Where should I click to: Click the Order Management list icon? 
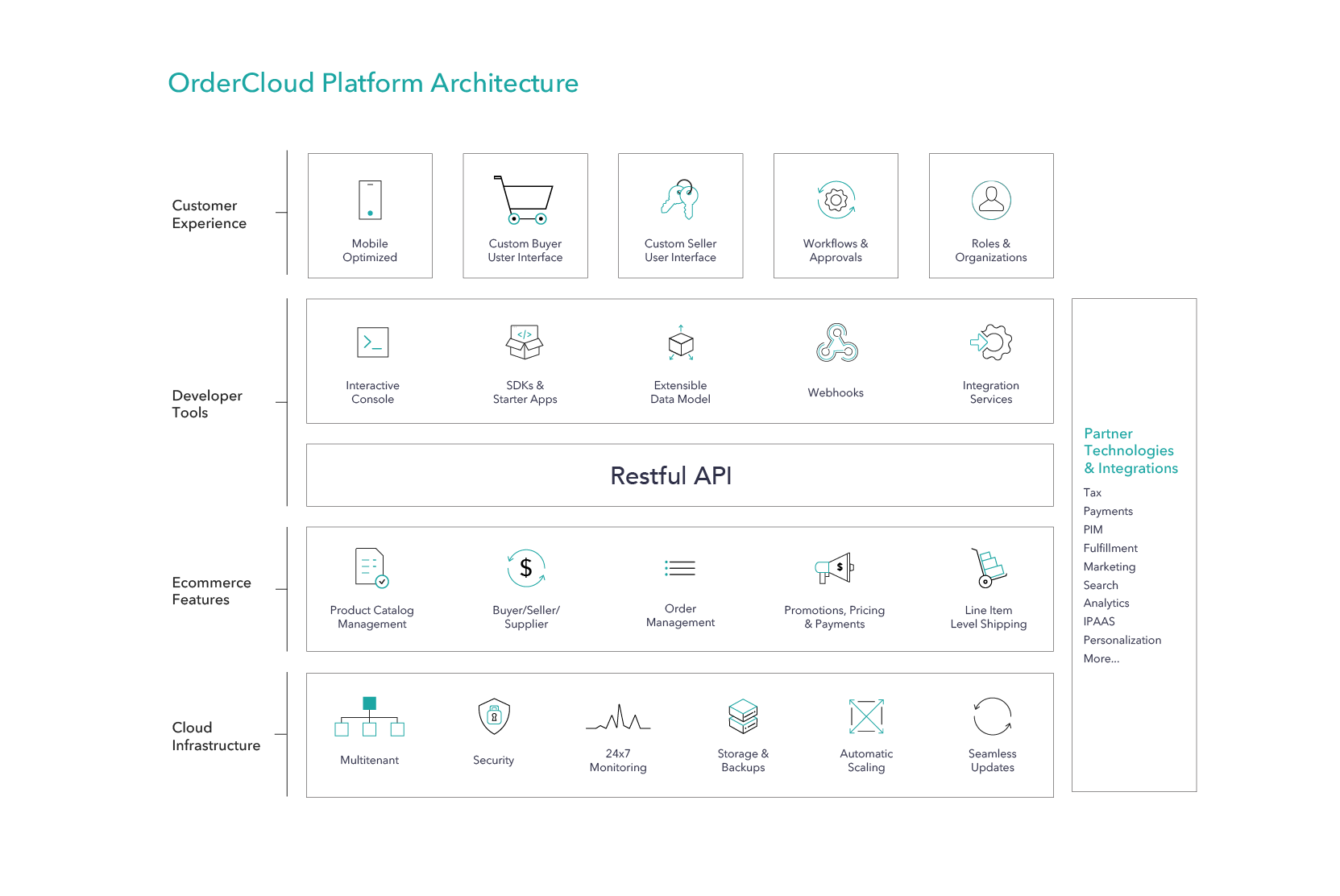click(x=680, y=568)
